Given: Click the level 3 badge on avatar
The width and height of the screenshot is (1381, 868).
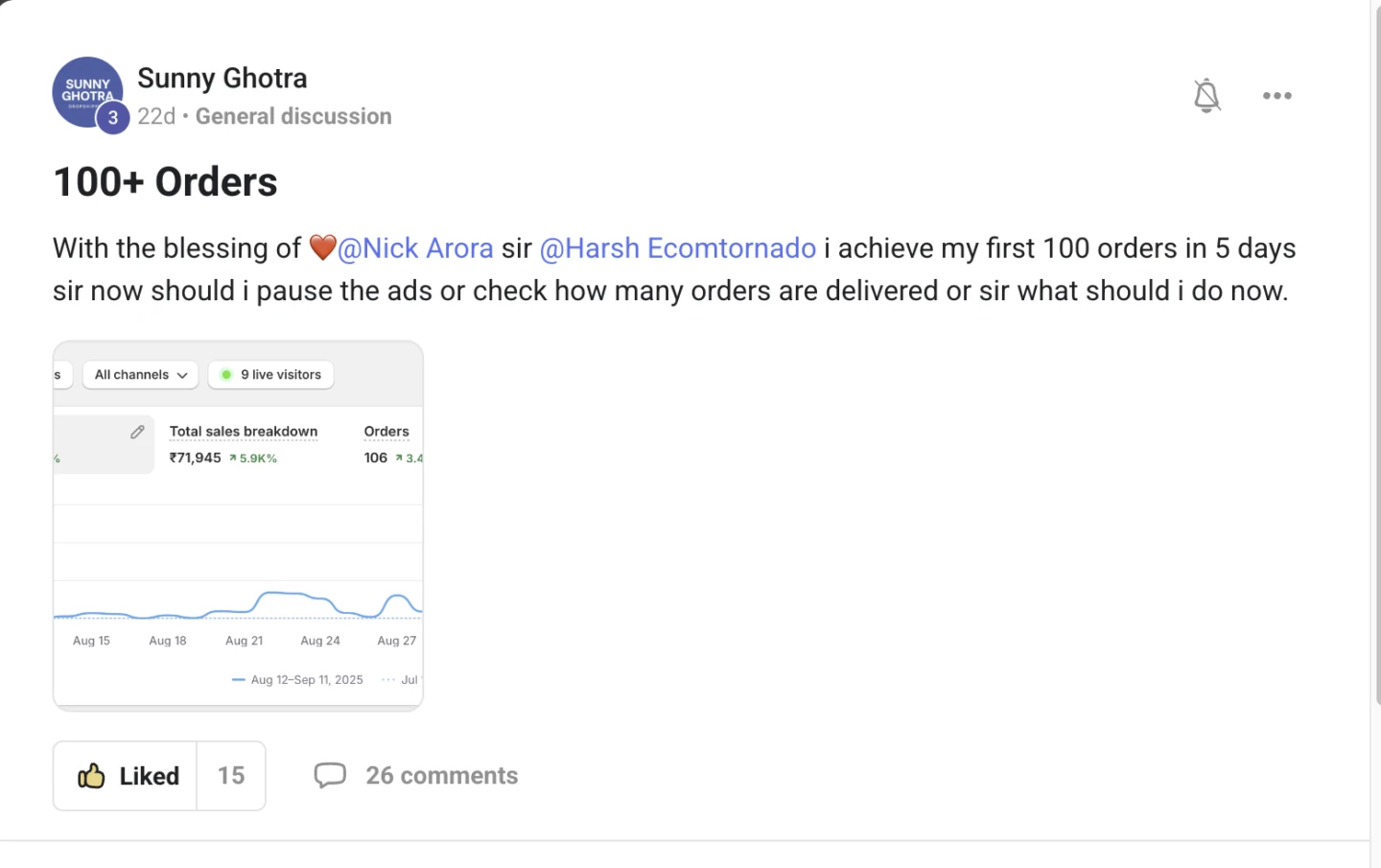Looking at the screenshot, I should tap(113, 118).
